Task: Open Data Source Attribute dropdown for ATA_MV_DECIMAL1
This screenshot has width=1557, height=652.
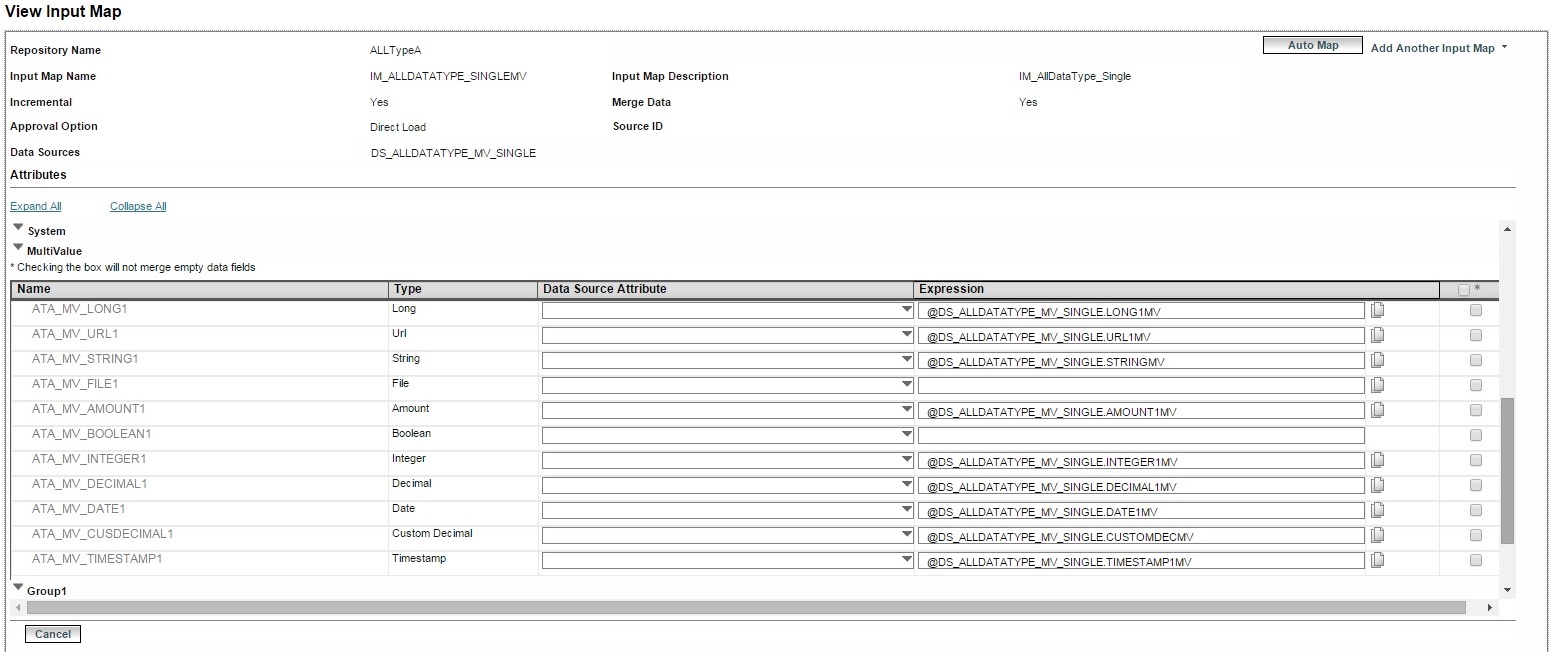Action: point(728,486)
